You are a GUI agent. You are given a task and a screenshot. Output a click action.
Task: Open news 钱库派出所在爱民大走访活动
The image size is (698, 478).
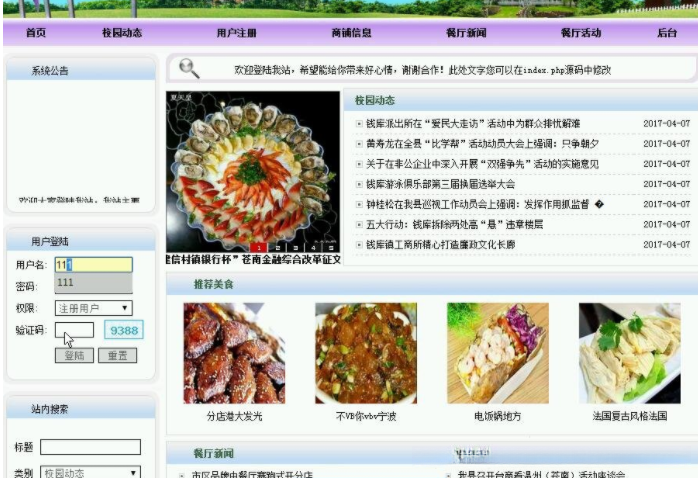[x=473, y=124]
